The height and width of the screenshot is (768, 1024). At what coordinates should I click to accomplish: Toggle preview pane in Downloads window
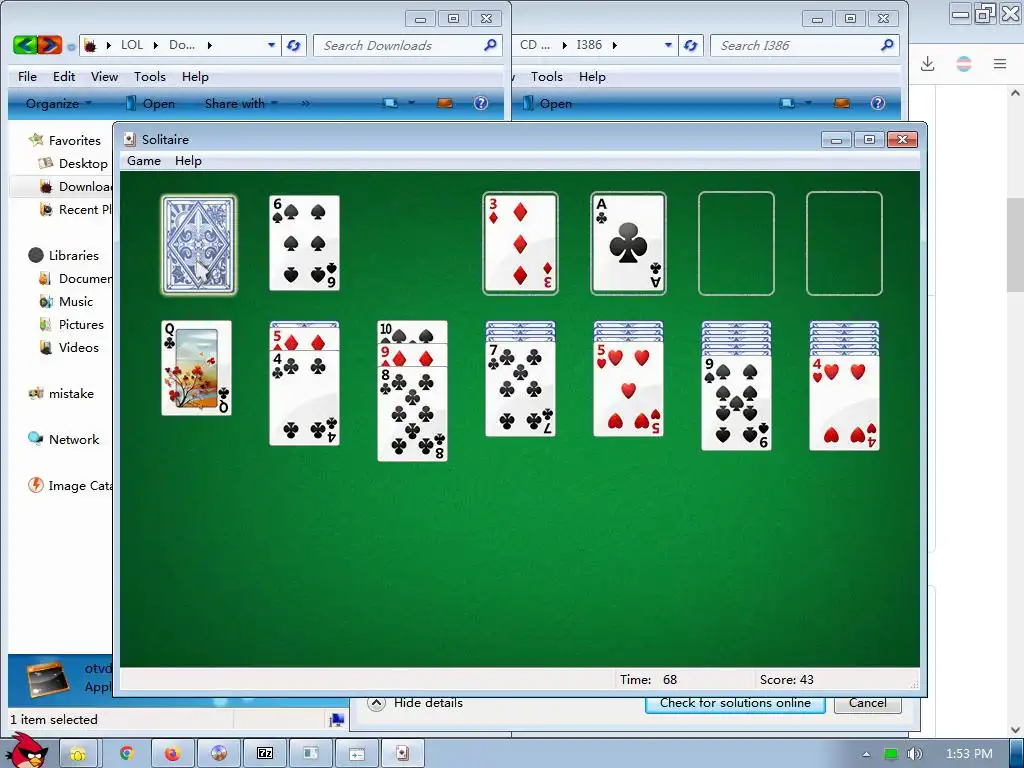[x=445, y=103]
